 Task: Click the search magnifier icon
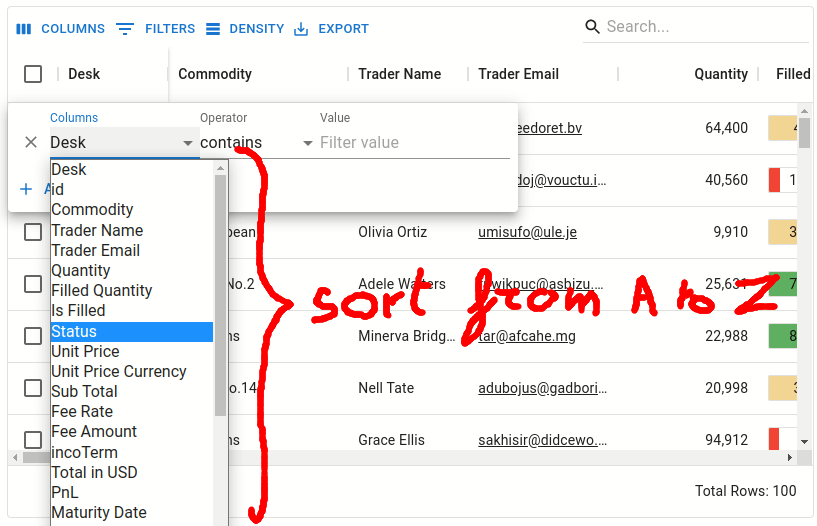(x=593, y=27)
